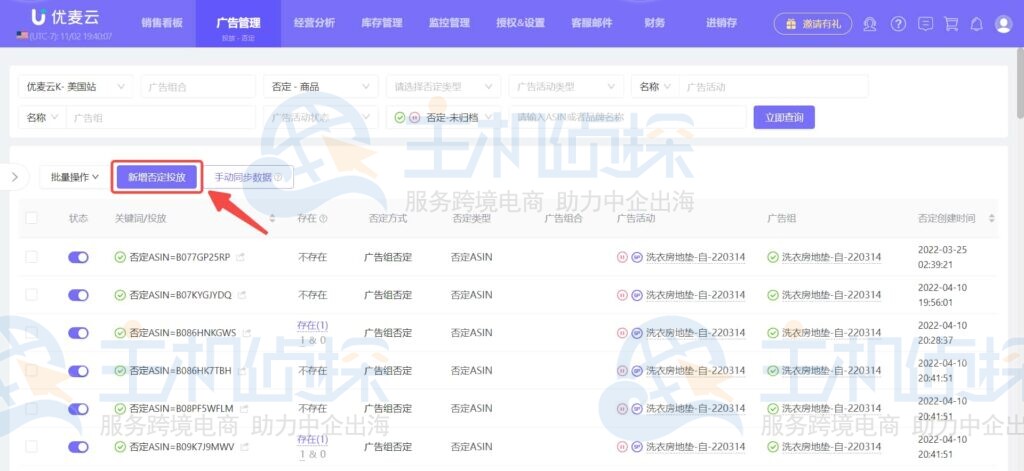
Task: Open the 优麦云K-美国站 store dropdown
Action: tap(75, 87)
